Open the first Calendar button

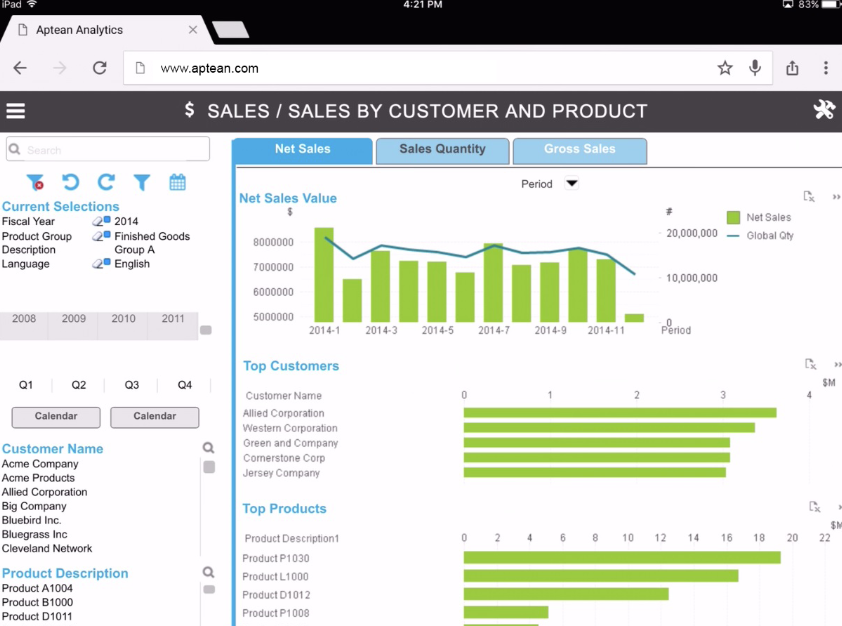(55, 417)
